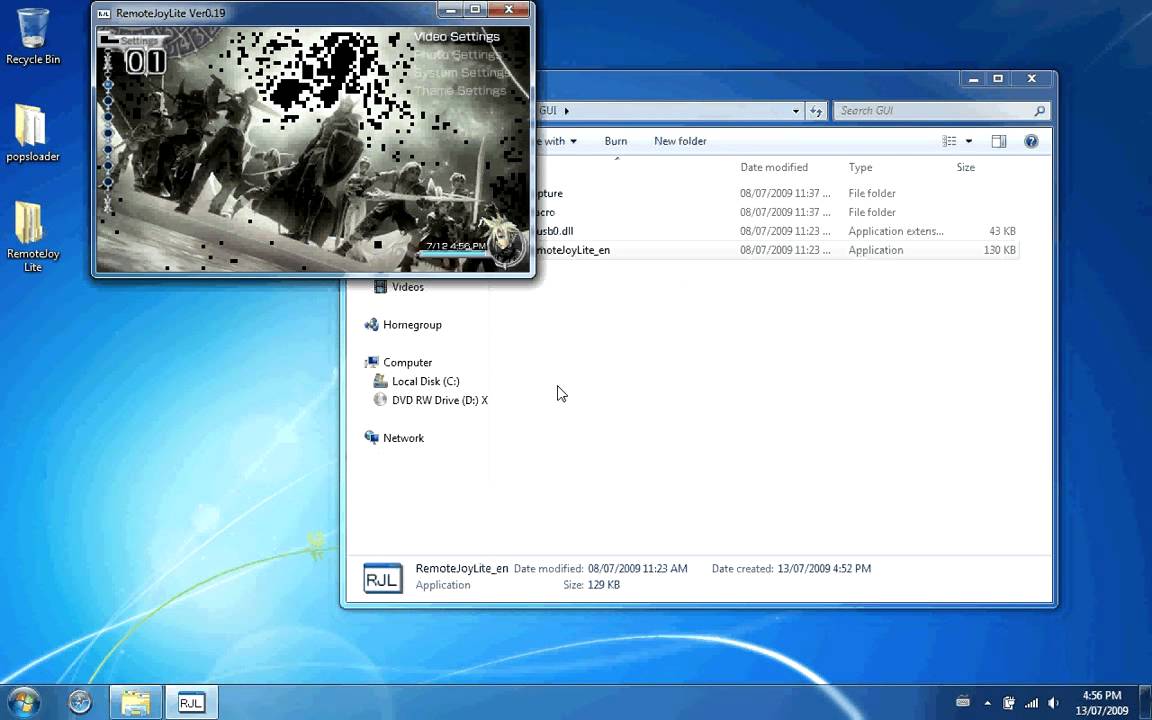Image resolution: width=1152 pixels, height=720 pixels.
Task: Click the GUI breadcrumb in address bar
Action: click(548, 111)
